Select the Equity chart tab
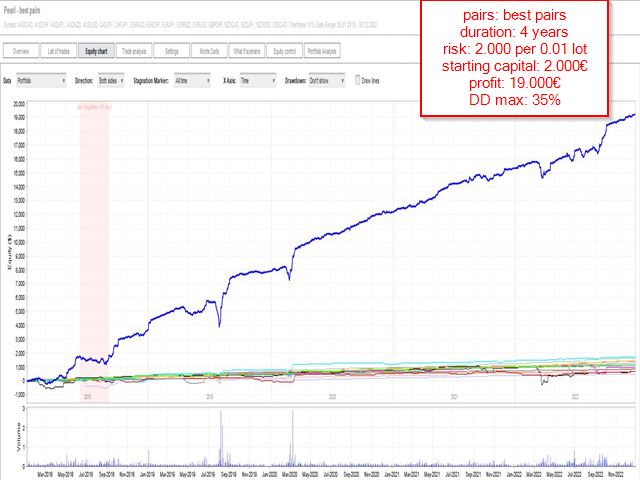The width and height of the screenshot is (640, 480). pos(96,51)
